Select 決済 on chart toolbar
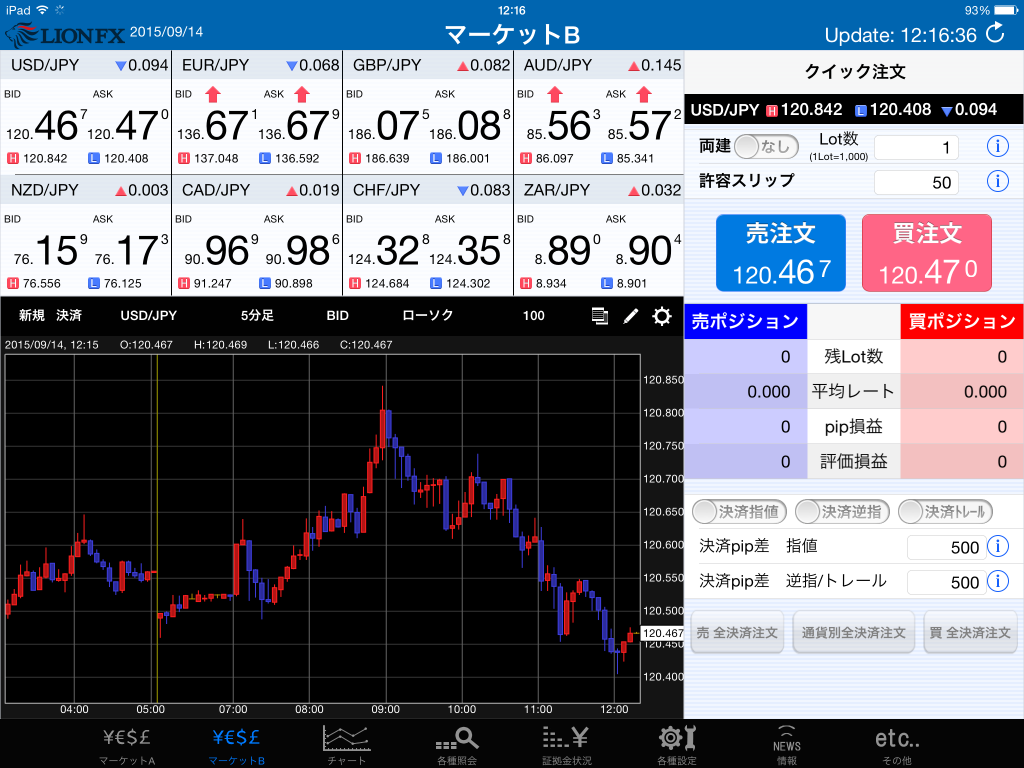 (69, 315)
